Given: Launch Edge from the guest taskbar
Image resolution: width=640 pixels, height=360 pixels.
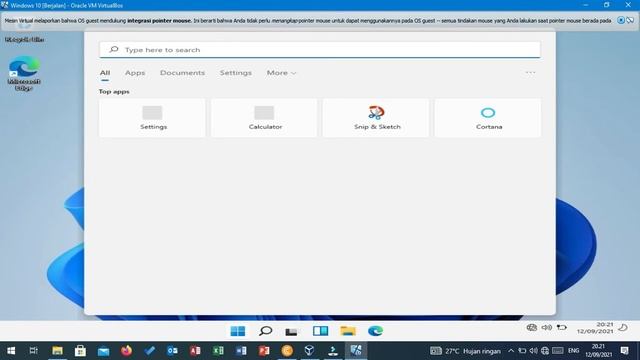Looking at the screenshot, I should point(375,331).
